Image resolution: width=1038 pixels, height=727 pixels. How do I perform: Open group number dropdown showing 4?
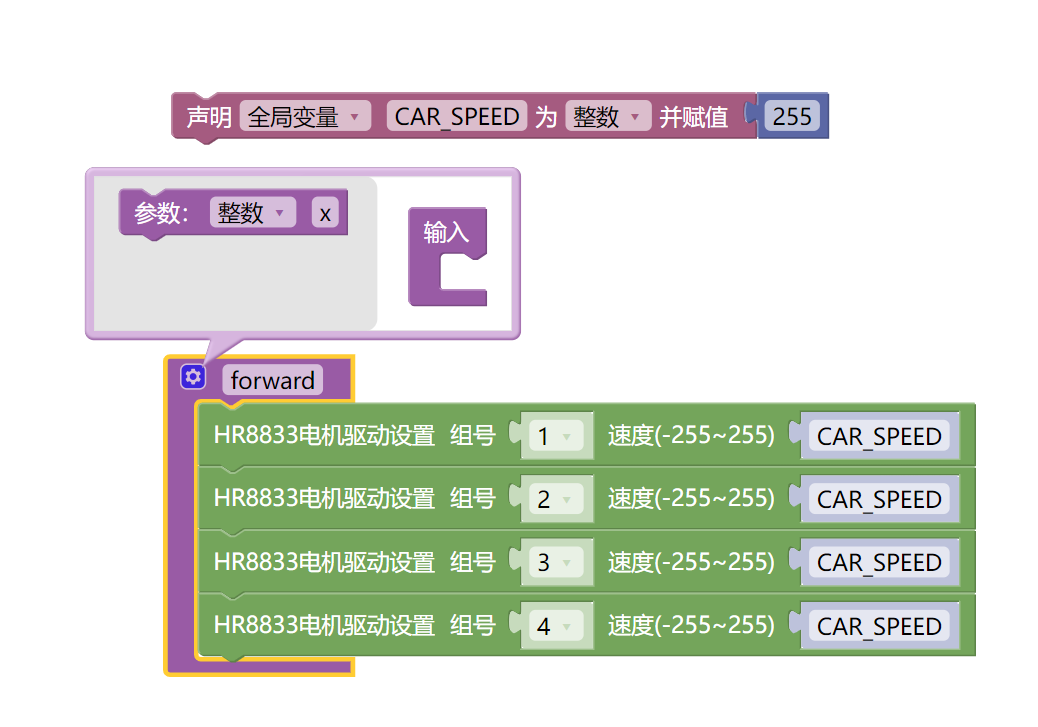[x=555, y=625]
